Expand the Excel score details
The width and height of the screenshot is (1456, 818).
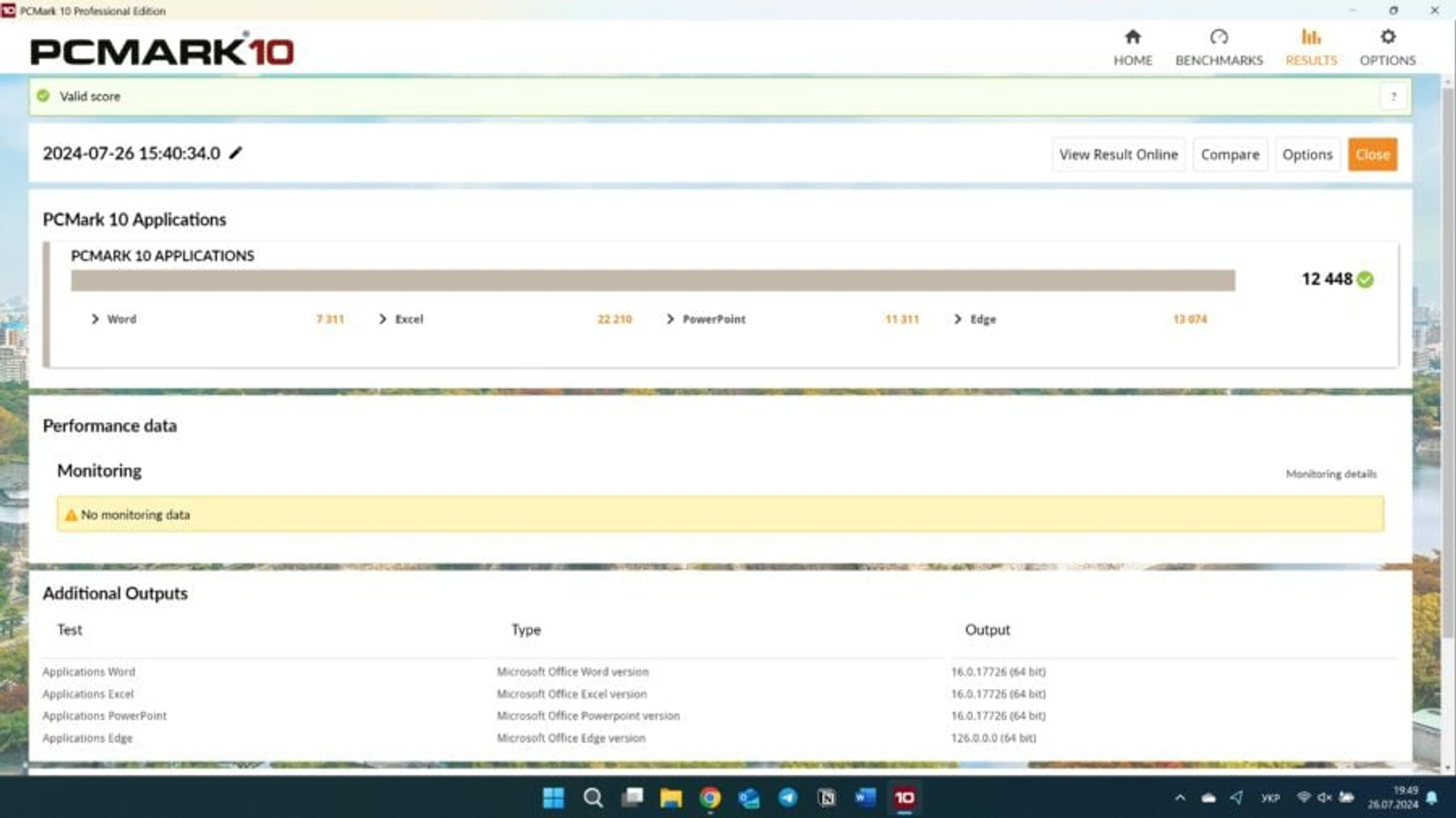point(382,319)
